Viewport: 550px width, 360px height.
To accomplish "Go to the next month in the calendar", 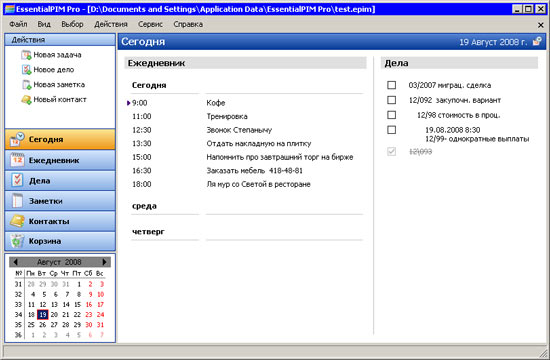I will [x=104, y=262].
